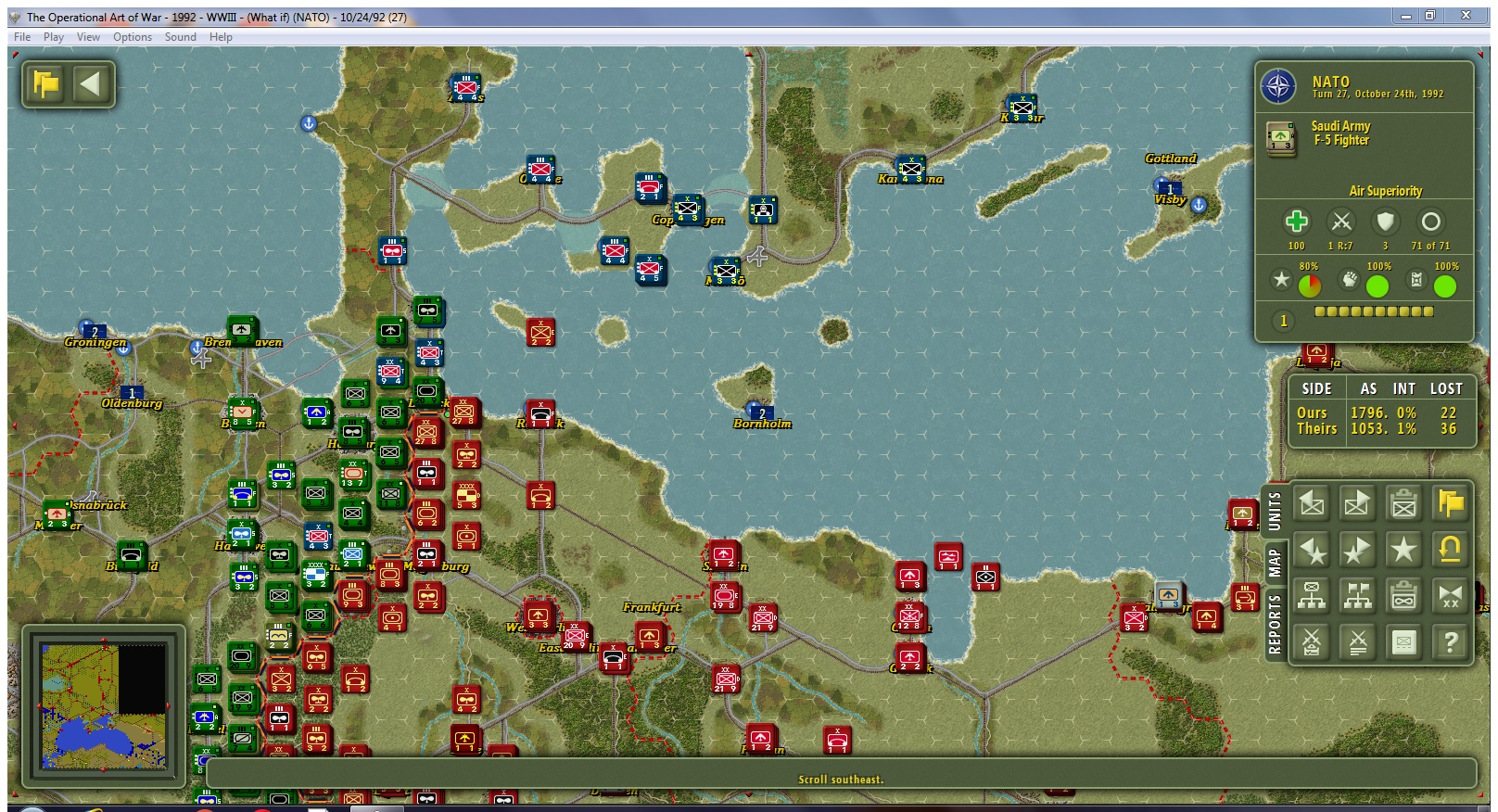Click the single star formation button
1498x812 pixels.
1403,550
